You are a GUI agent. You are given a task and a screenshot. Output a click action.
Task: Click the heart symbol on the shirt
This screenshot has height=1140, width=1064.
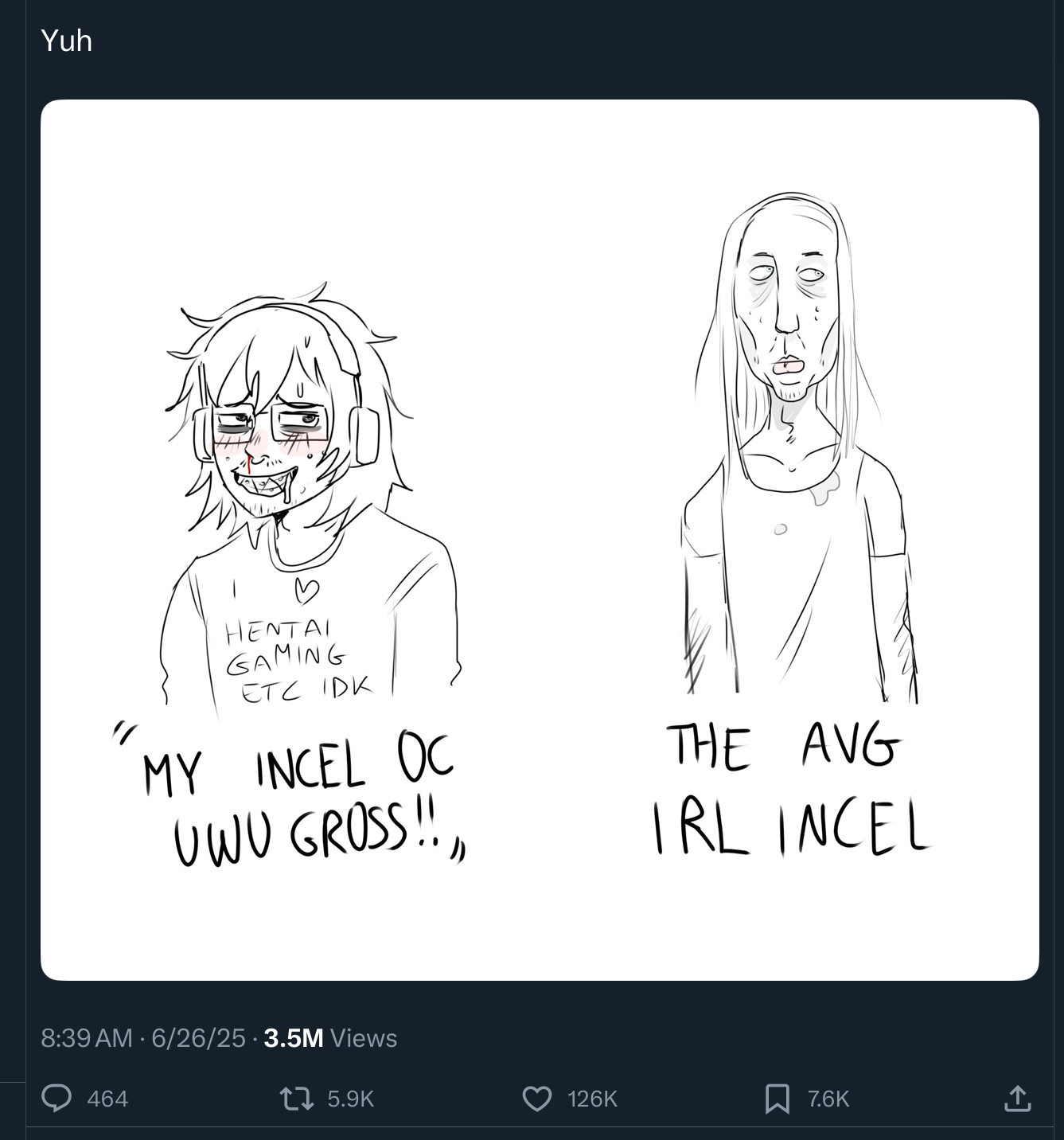(306, 590)
